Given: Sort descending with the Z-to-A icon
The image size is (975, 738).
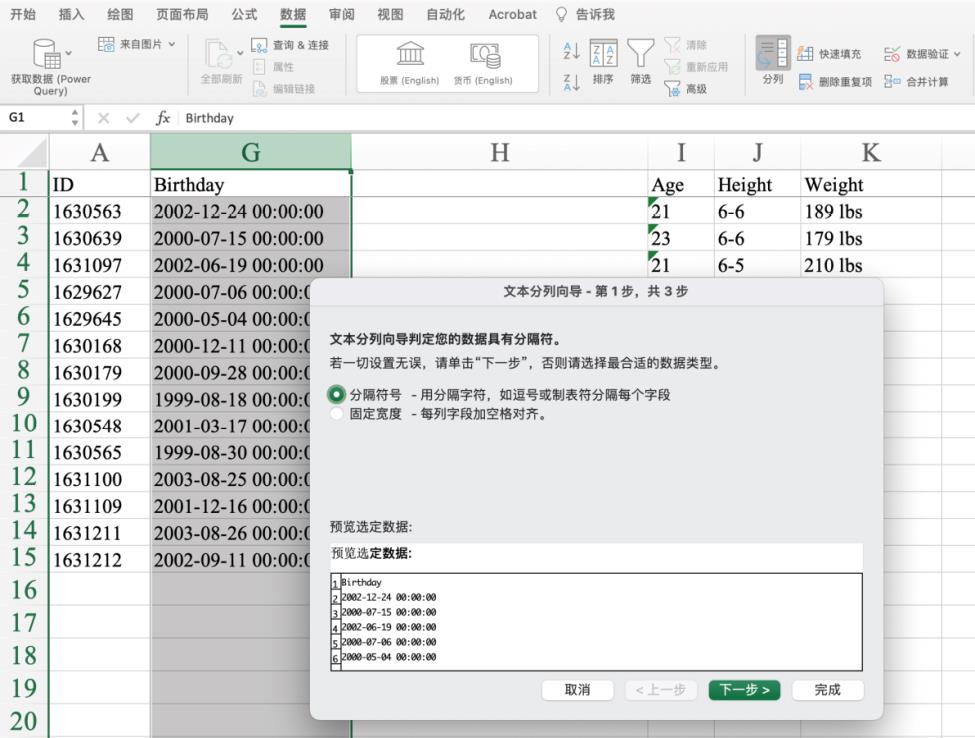Looking at the screenshot, I should click(571, 82).
